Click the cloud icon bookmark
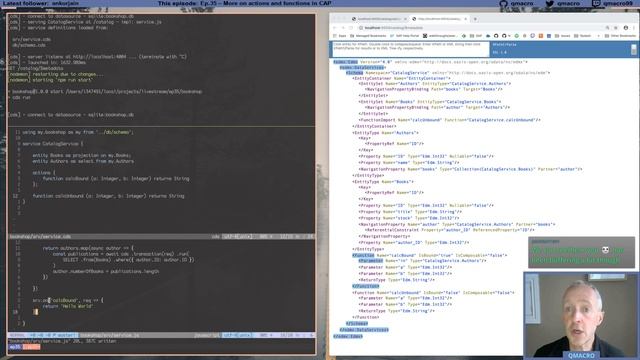640x360 pixels. click(488, 36)
